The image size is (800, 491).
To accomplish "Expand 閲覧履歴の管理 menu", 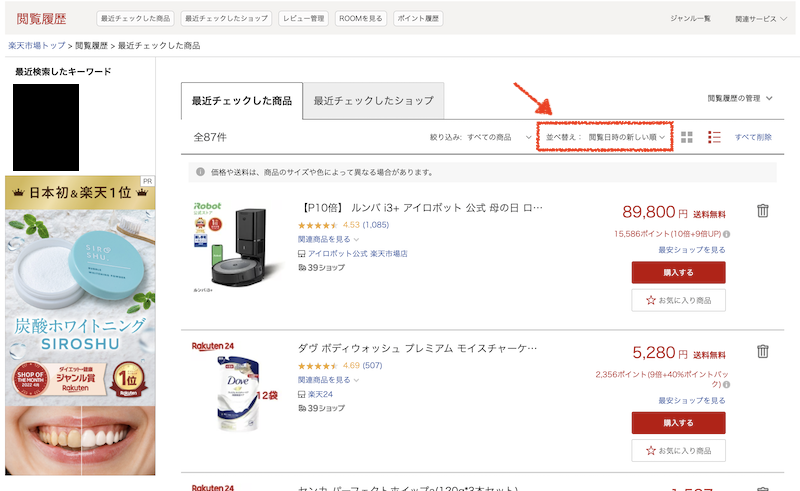I will pos(739,98).
